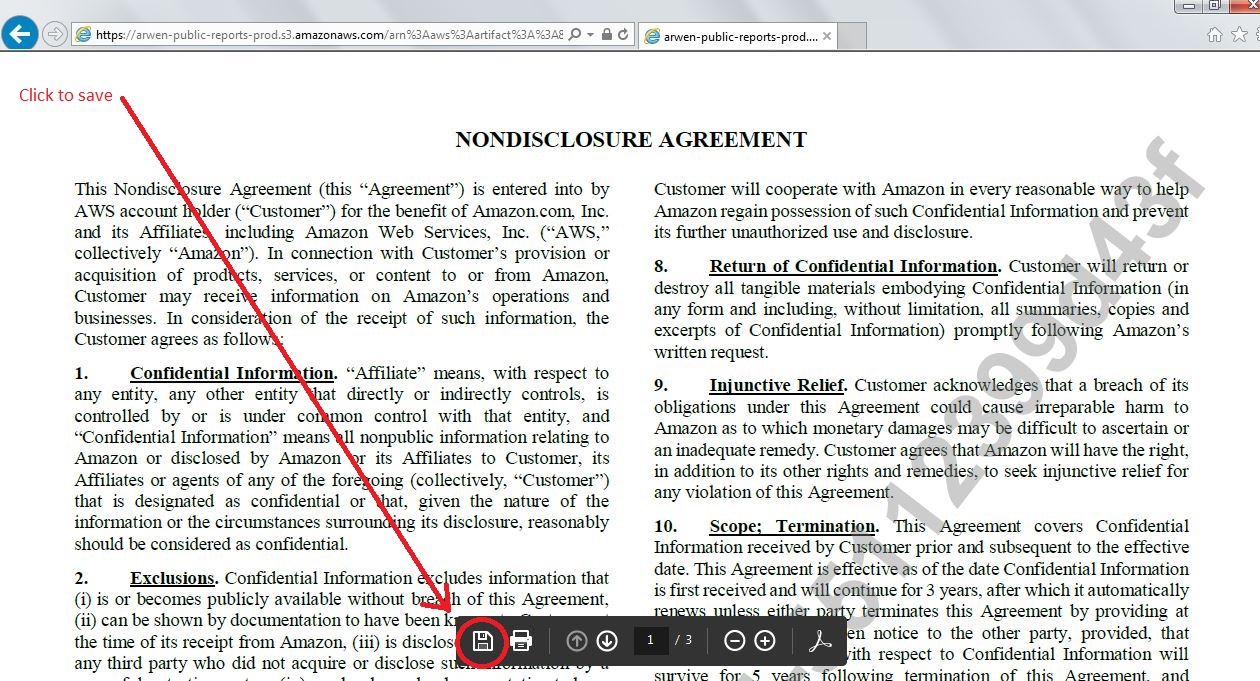Click the site favicon in address bar
The image size is (1260, 681).
84,34
